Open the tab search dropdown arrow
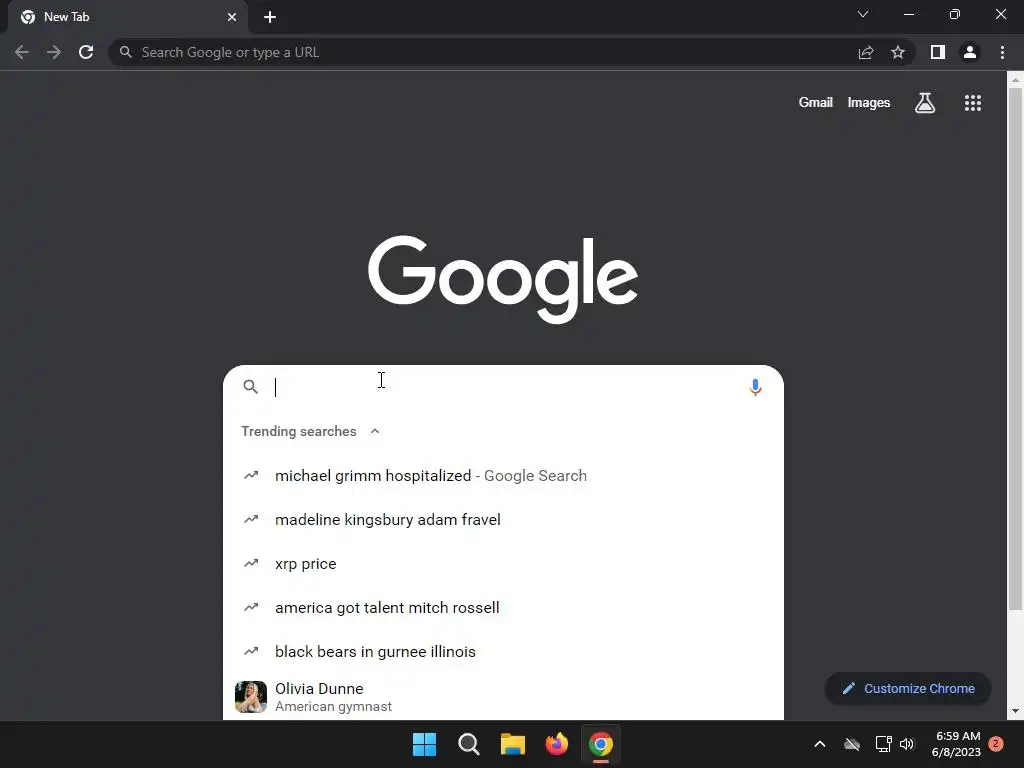 [863, 14]
